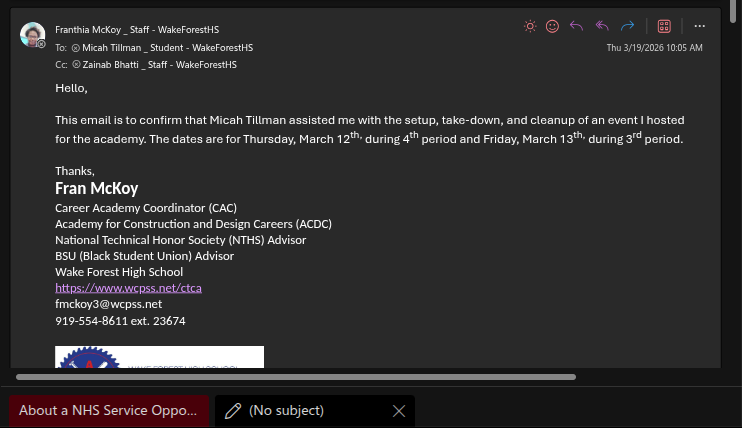Click the pencil draft icon on tab

(x=233, y=411)
